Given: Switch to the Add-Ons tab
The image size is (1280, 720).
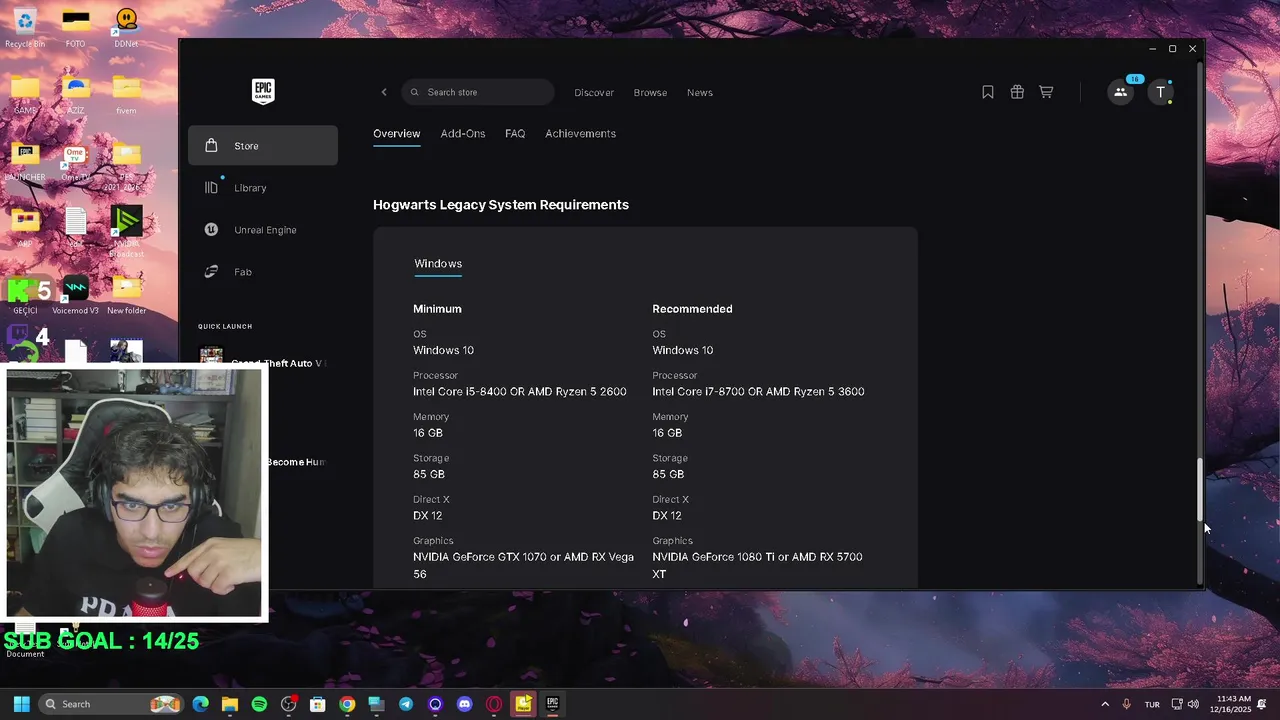Looking at the screenshot, I should tap(463, 134).
